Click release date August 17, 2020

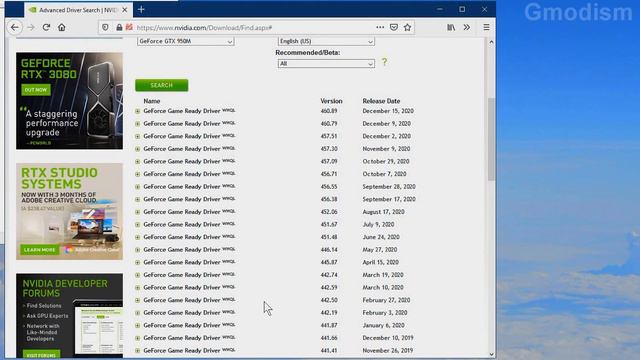(x=384, y=212)
